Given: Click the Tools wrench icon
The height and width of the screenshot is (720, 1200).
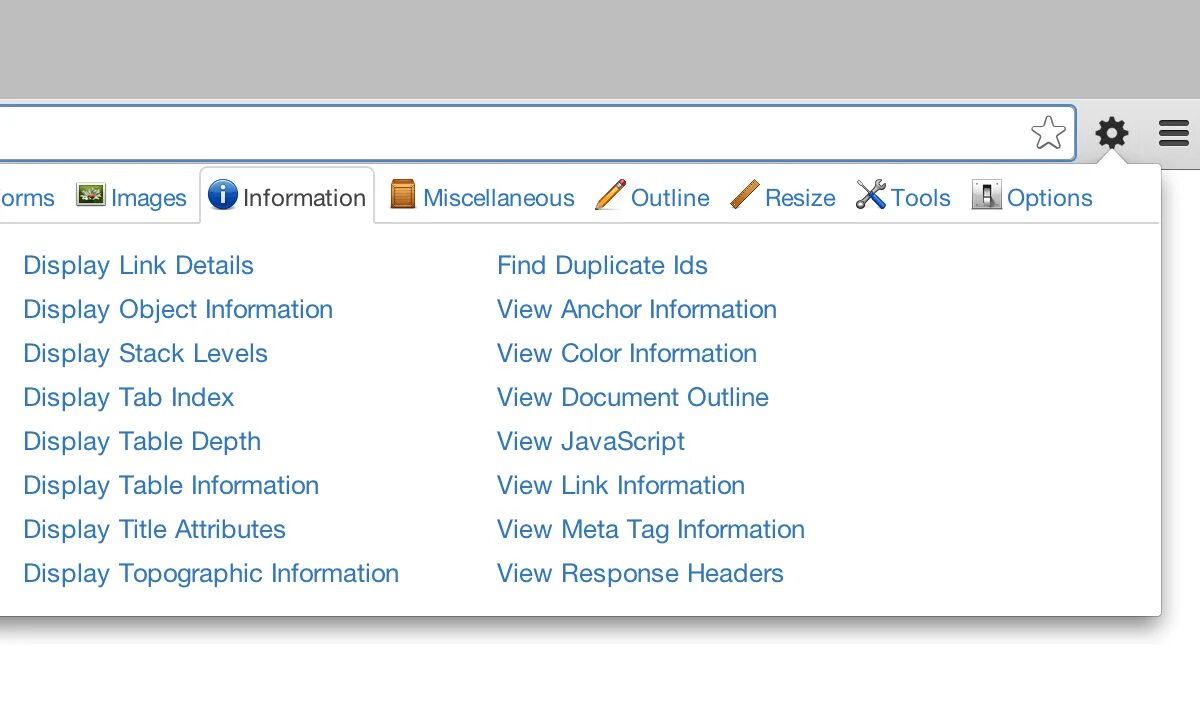Looking at the screenshot, I should (x=871, y=195).
